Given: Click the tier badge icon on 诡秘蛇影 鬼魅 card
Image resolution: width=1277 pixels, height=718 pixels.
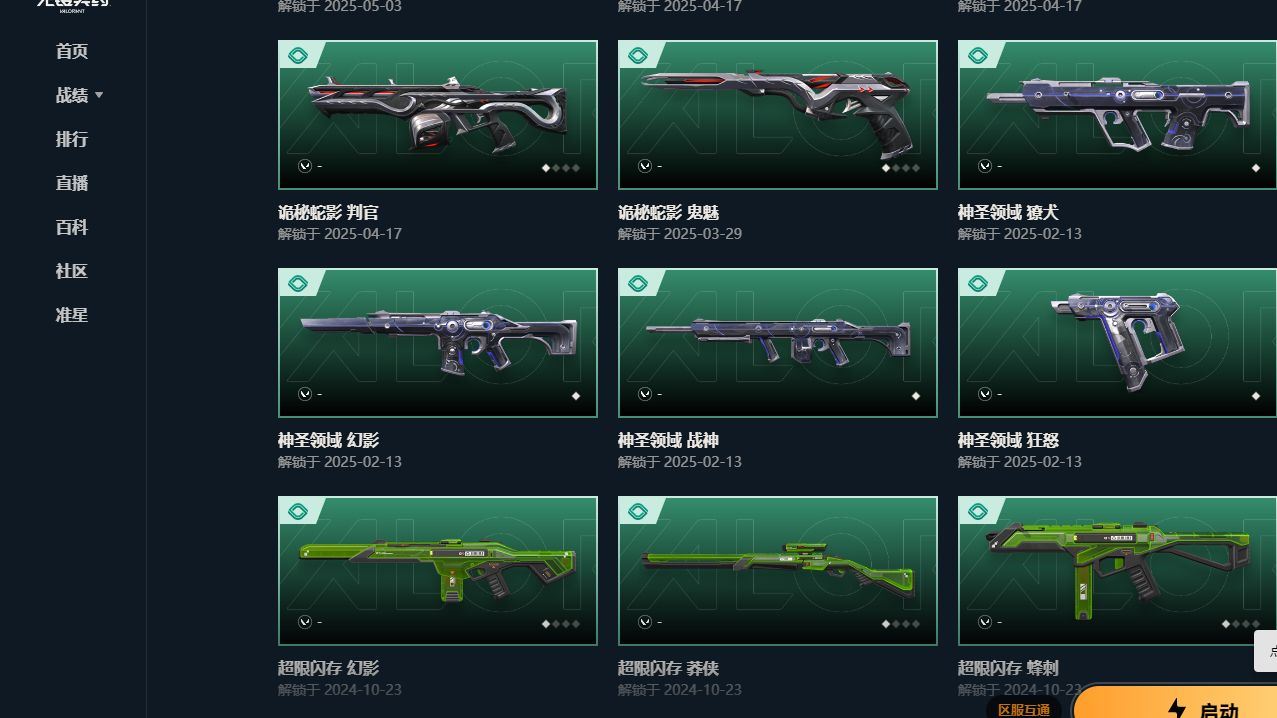Looking at the screenshot, I should 637,56.
